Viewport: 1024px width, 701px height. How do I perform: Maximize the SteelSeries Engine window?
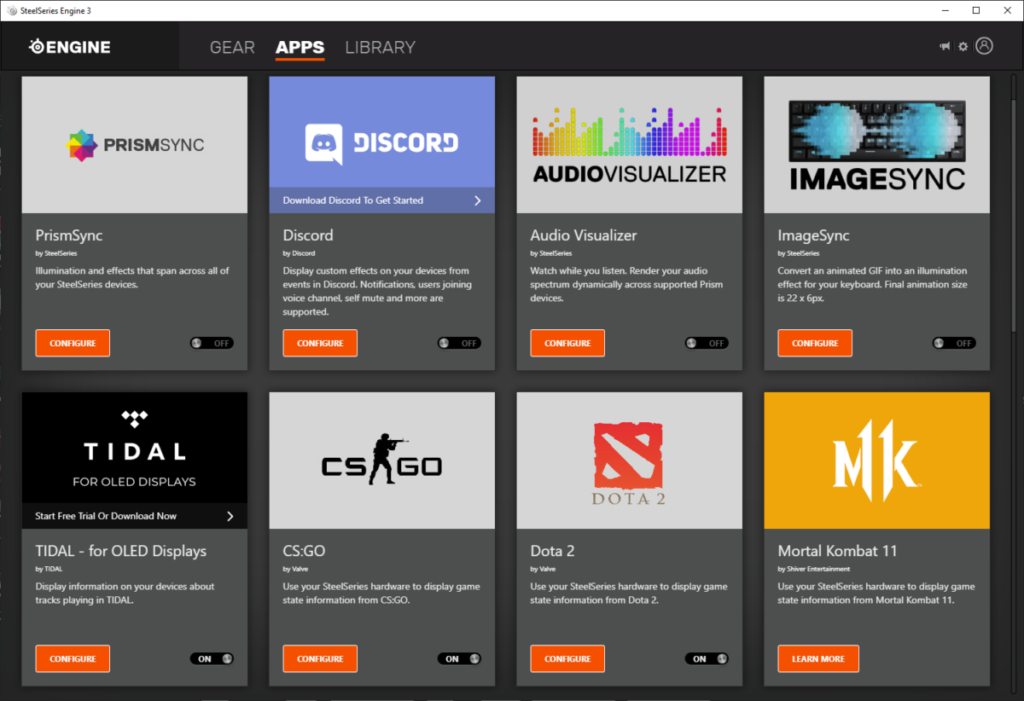[976, 10]
